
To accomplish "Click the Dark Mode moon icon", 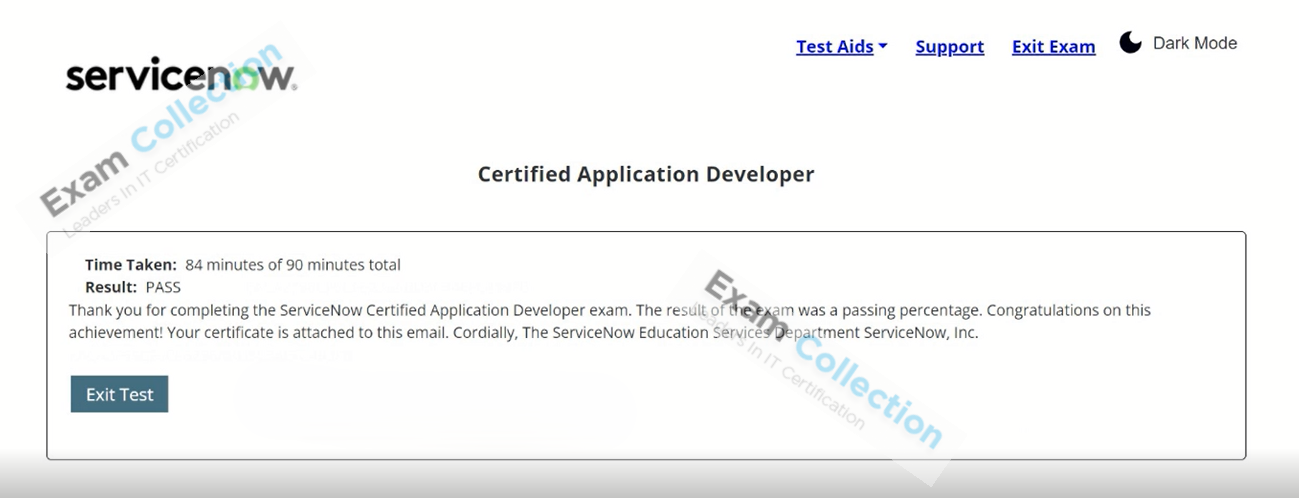I will coord(1130,43).
